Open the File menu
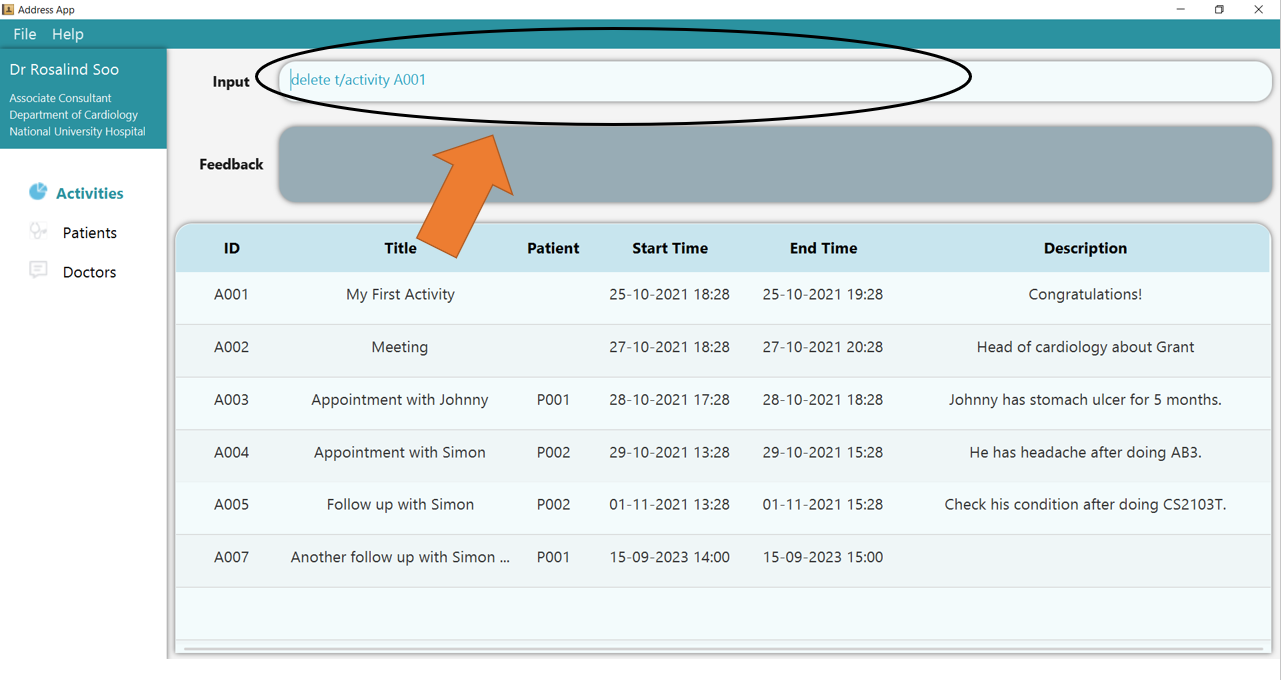The height and width of the screenshot is (680, 1281). click(25, 34)
